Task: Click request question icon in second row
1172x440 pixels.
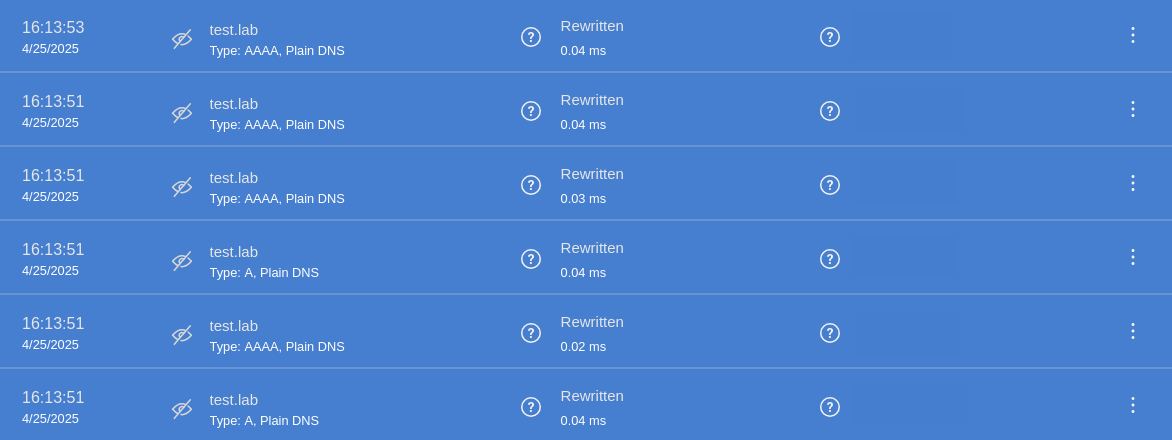Action: 531,111
